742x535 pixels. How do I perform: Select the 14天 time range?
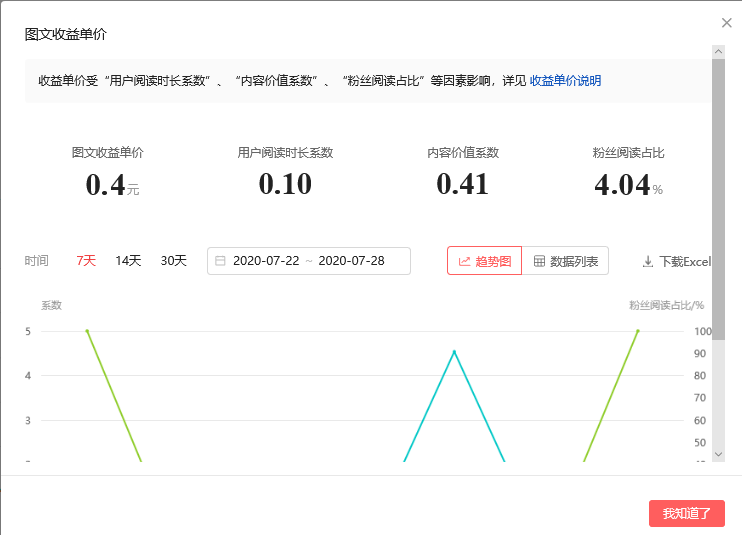[x=128, y=261]
